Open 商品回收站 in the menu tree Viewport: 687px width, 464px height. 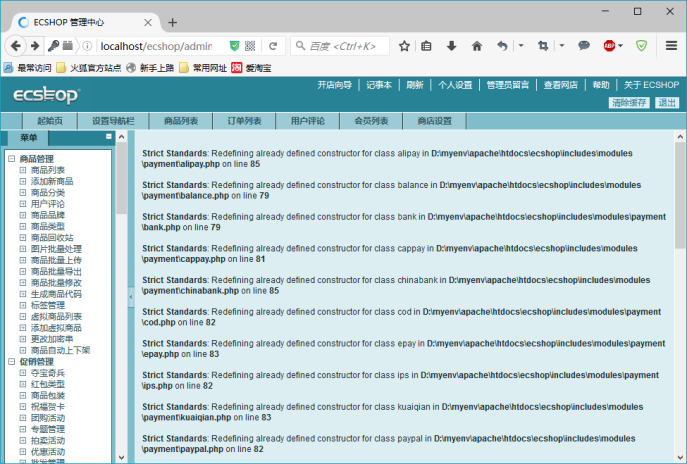tap(52, 237)
